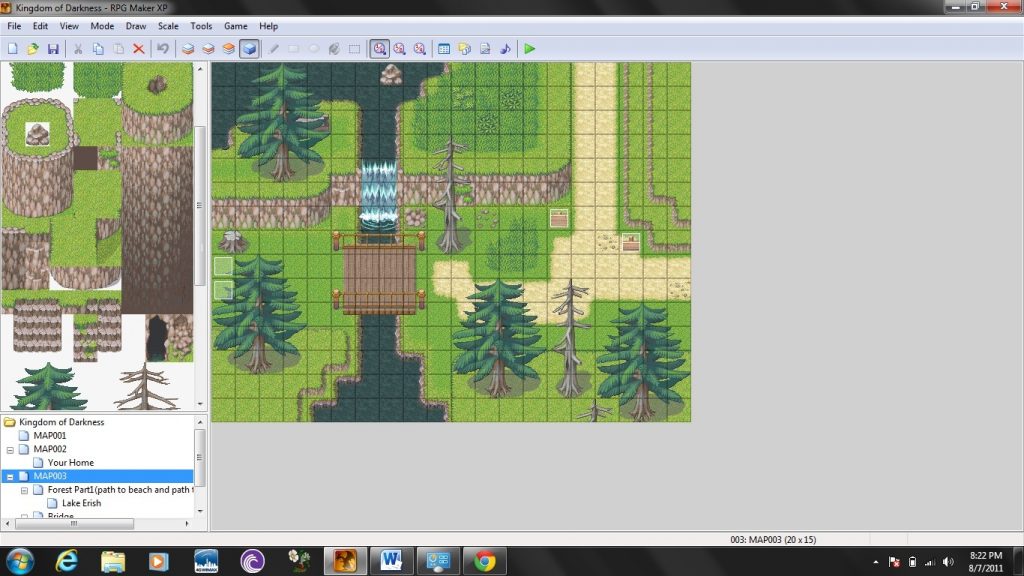Switch to Microsoft Word in the taskbar
This screenshot has height=576, width=1024.
coord(391,561)
